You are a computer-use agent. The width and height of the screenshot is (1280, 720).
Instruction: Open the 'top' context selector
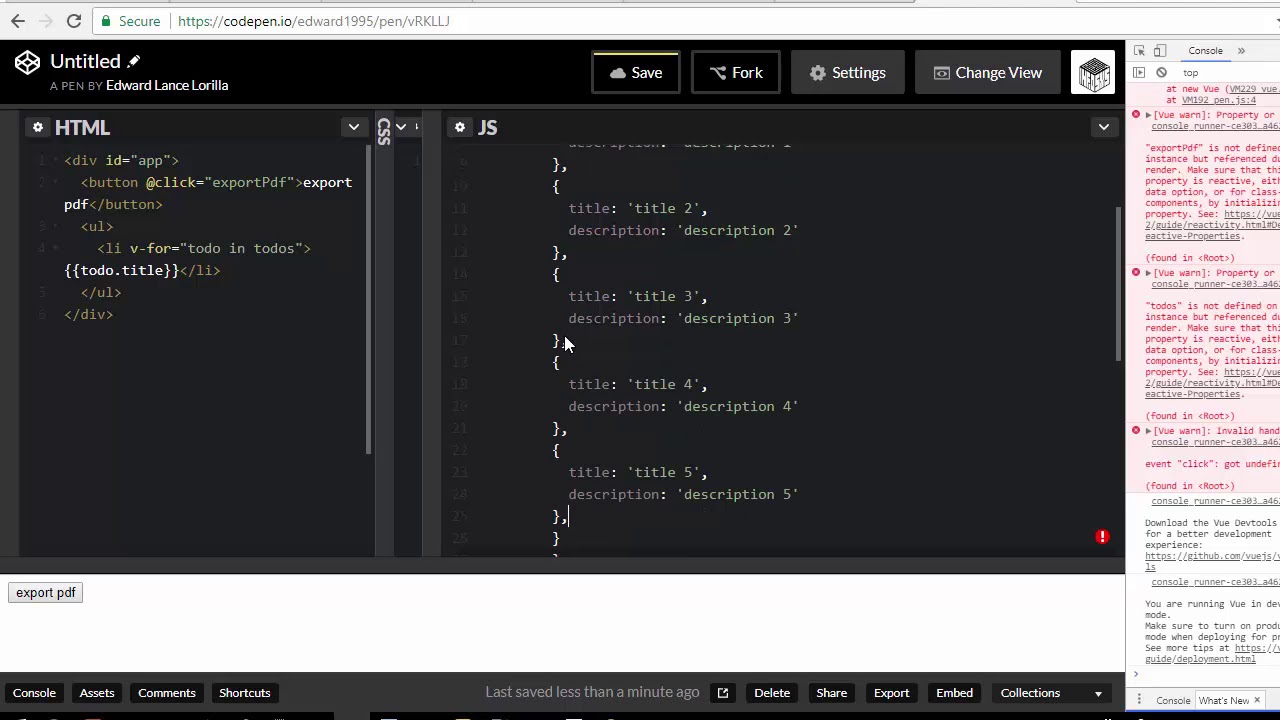tap(1191, 73)
